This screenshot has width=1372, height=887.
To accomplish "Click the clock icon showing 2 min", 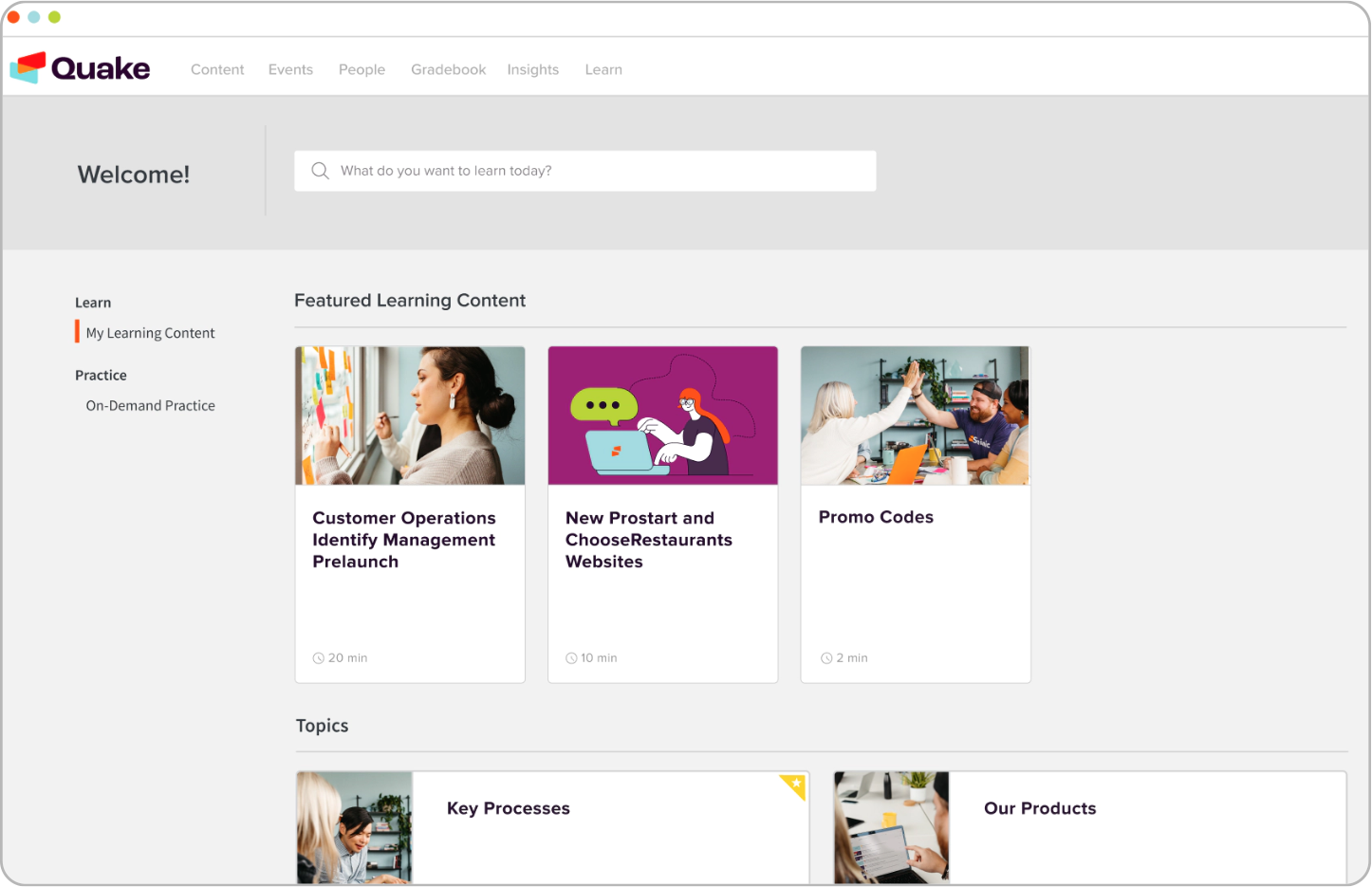I will 825,657.
